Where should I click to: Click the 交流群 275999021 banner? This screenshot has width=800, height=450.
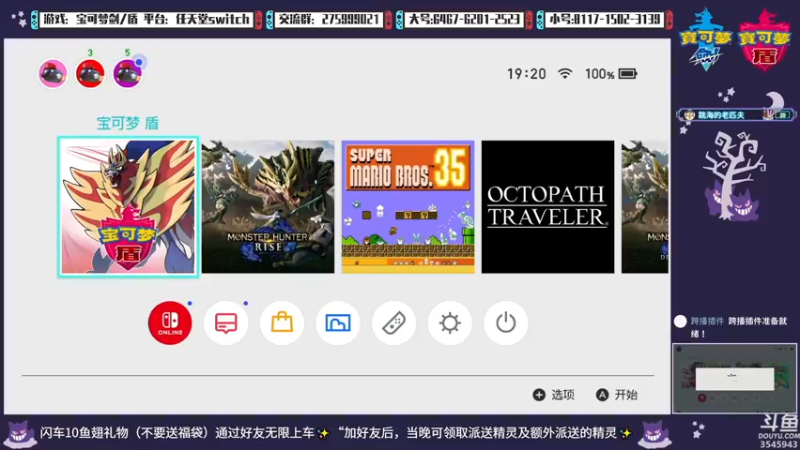pyautogui.click(x=329, y=19)
